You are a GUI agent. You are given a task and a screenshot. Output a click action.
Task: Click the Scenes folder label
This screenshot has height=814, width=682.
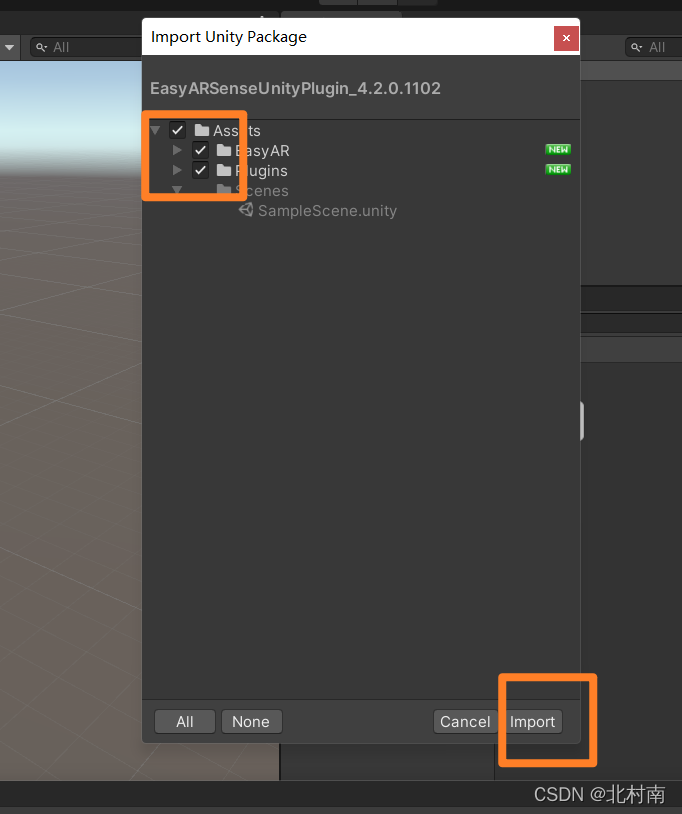coord(262,191)
